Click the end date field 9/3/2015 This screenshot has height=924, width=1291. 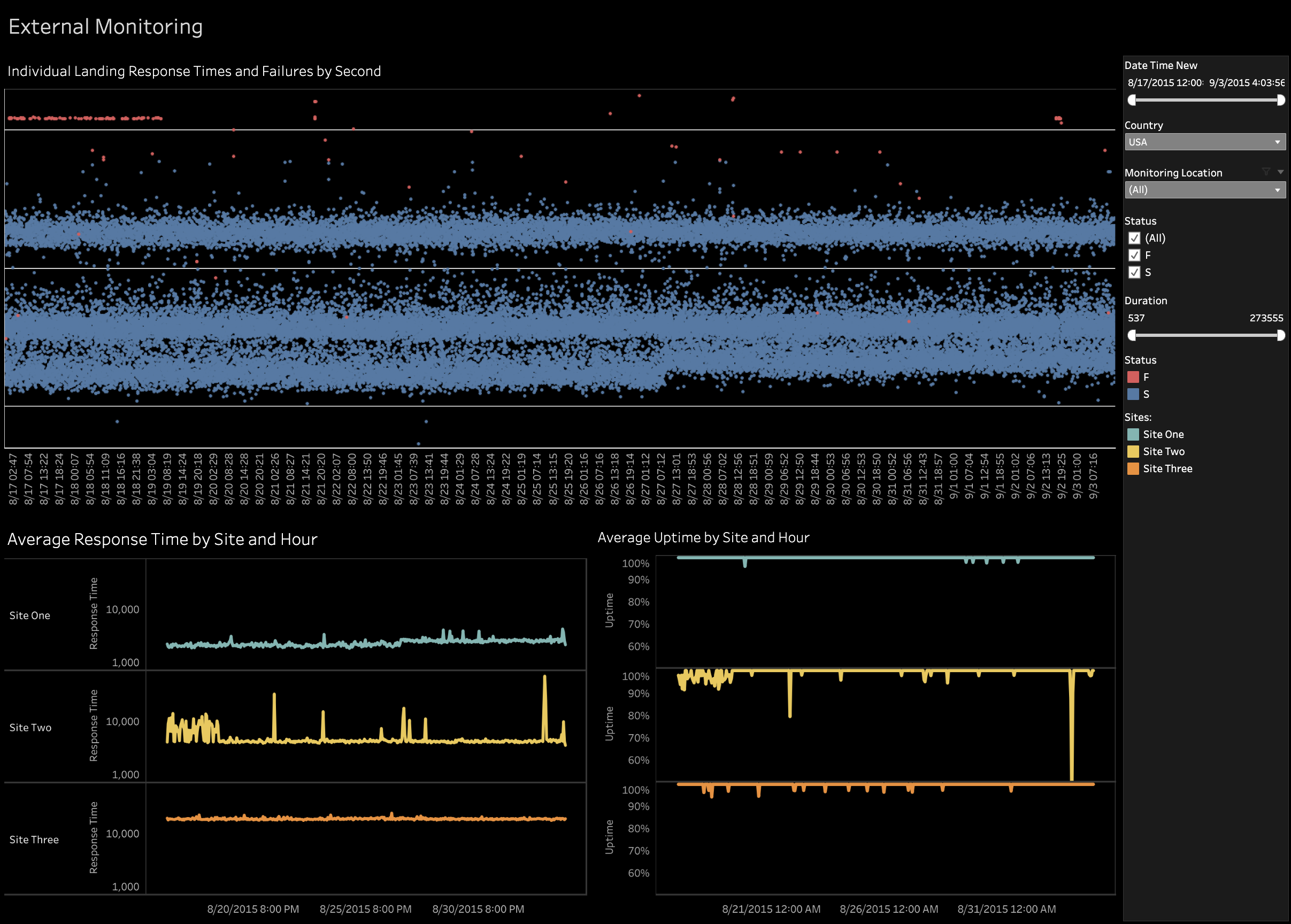click(1247, 83)
